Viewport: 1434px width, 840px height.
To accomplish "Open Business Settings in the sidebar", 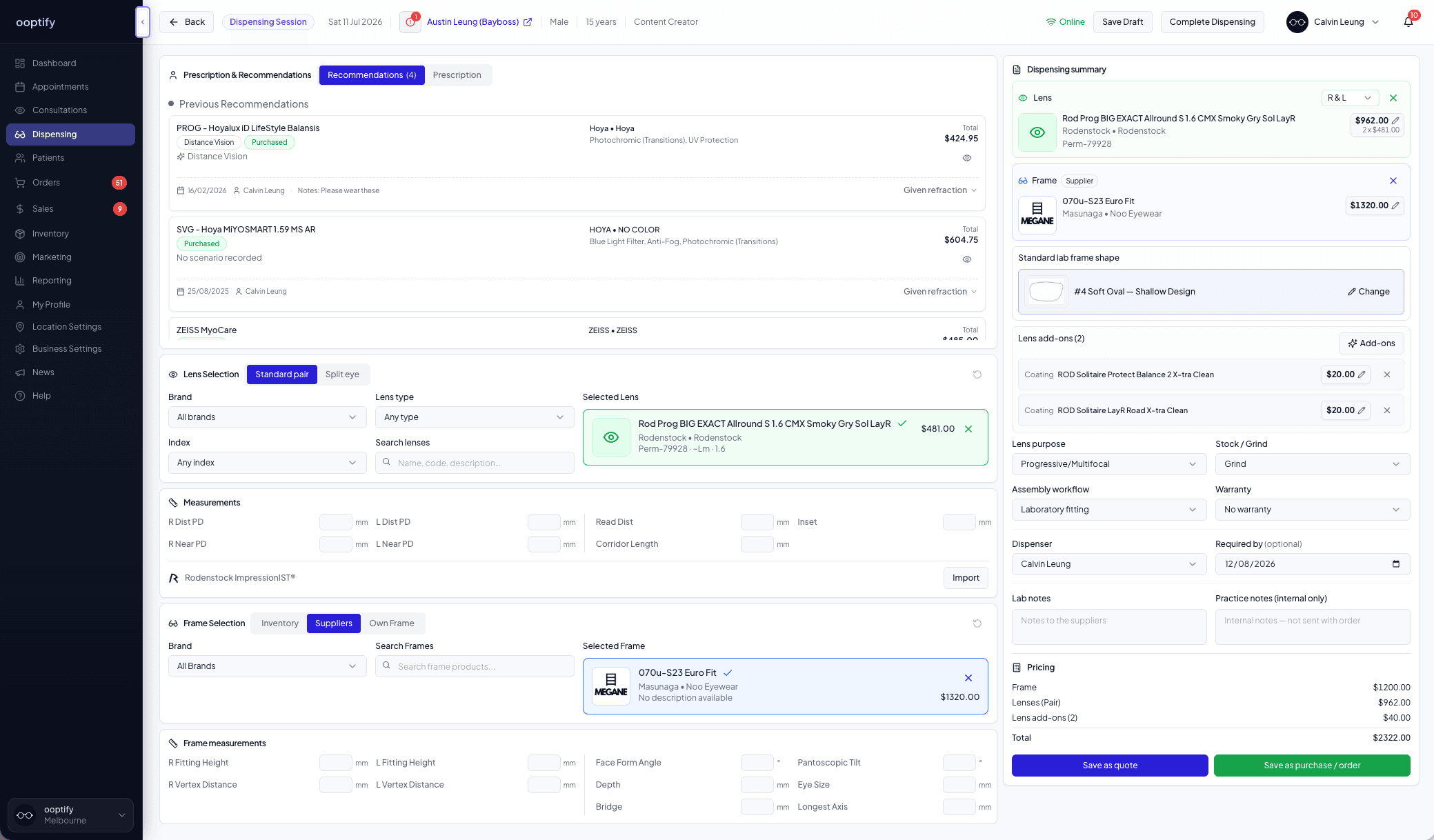I will pos(70,349).
